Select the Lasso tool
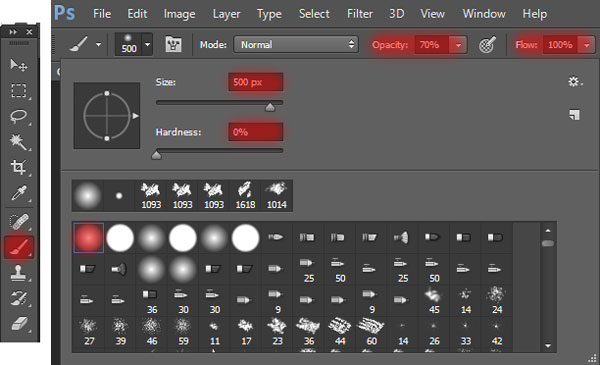The image size is (600, 365). point(18,116)
